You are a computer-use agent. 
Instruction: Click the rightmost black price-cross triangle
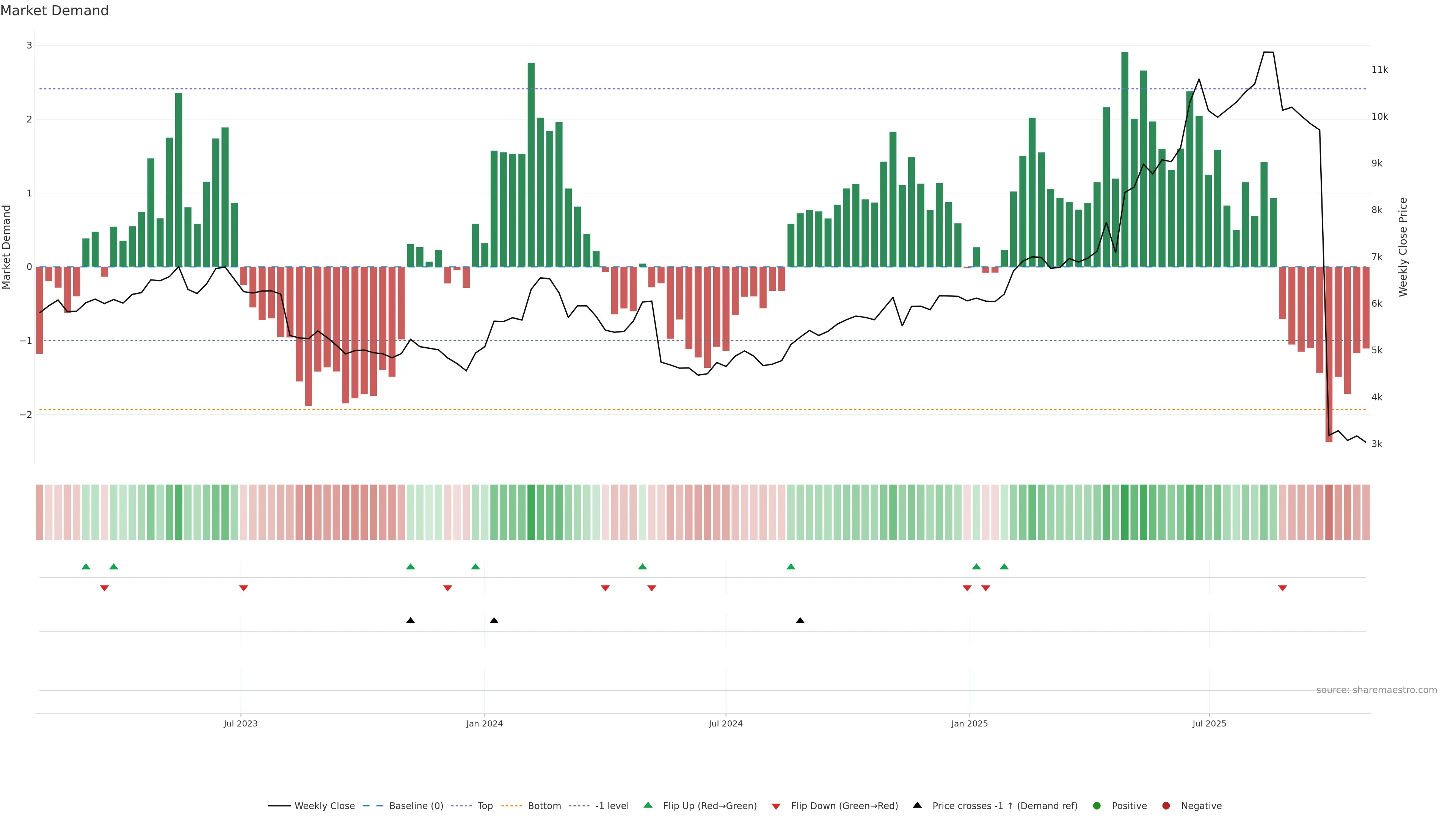click(800, 621)
